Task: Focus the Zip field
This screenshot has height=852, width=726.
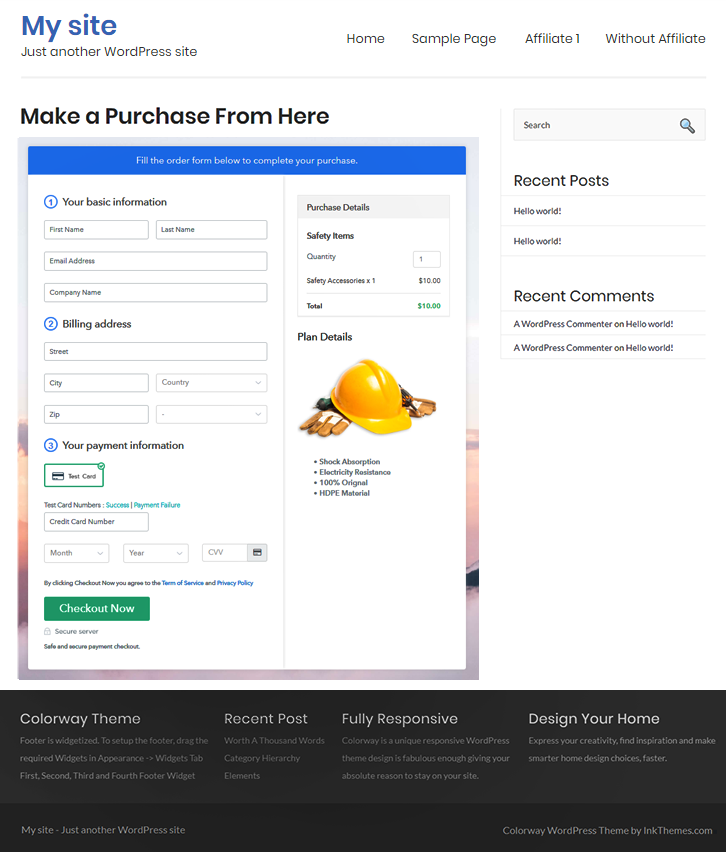Action: 96,414
